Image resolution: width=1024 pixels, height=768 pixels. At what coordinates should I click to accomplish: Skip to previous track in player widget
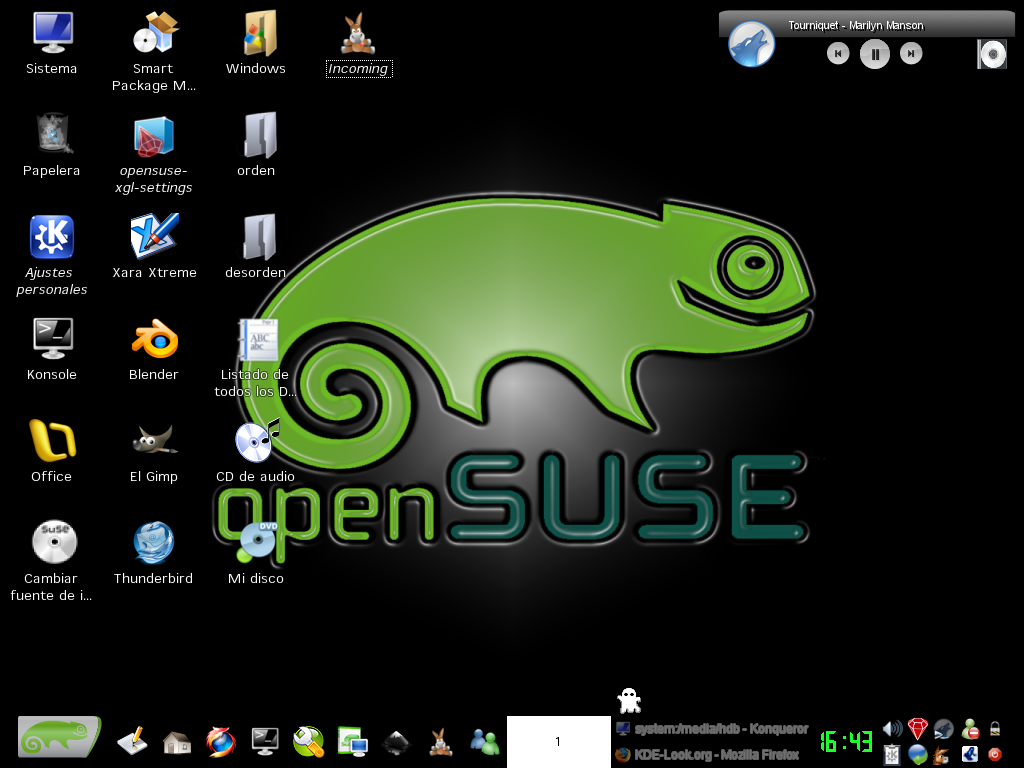tap(838, 54)
